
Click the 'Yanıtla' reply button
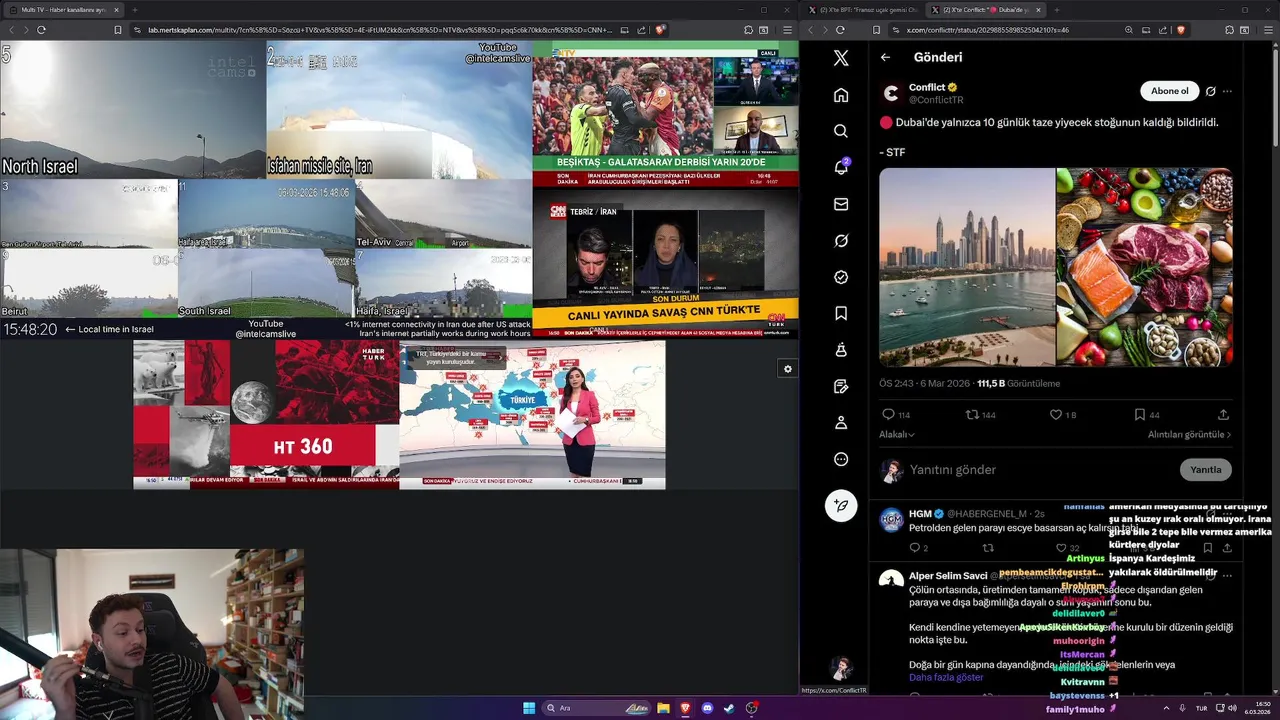[1205, 469]
